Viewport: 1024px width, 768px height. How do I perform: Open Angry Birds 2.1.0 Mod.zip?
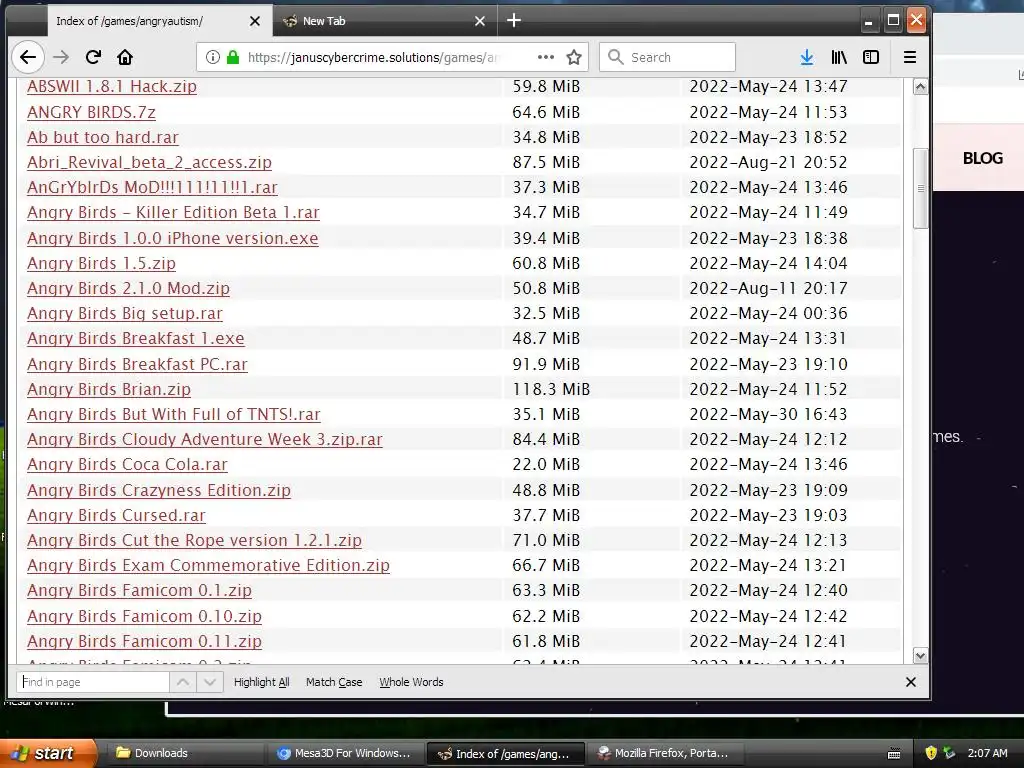[x=129, y=288]
